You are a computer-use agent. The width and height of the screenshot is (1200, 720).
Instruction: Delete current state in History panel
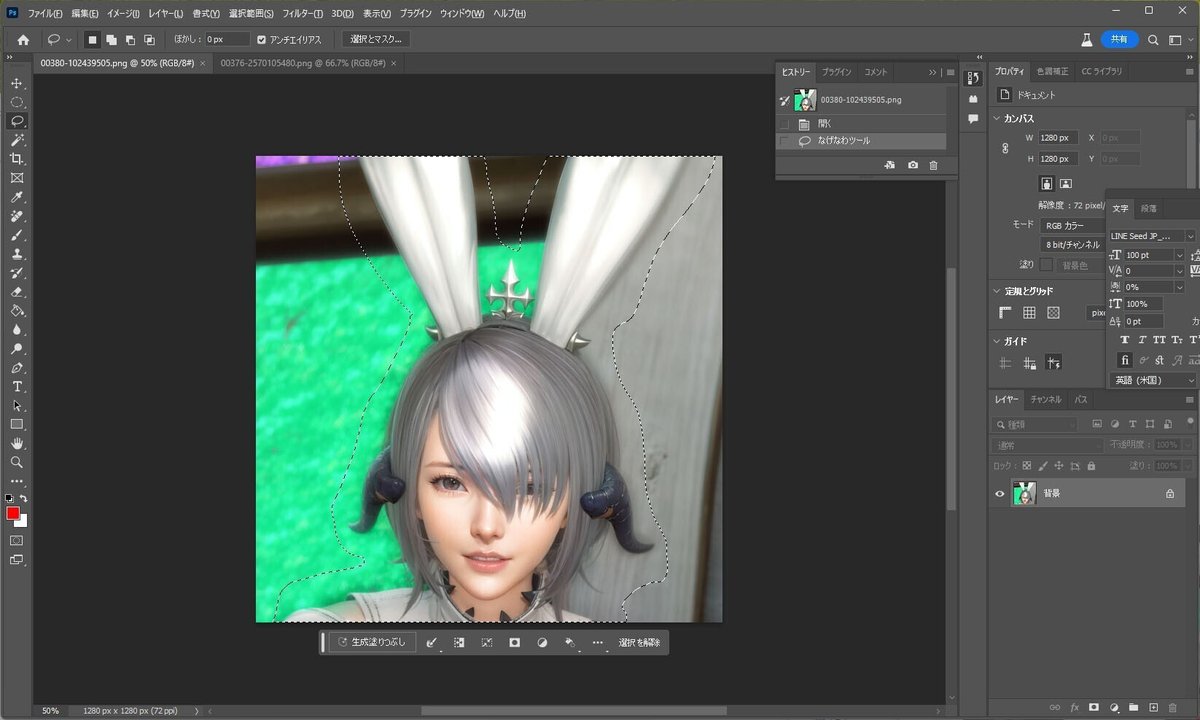pos(934,165)
